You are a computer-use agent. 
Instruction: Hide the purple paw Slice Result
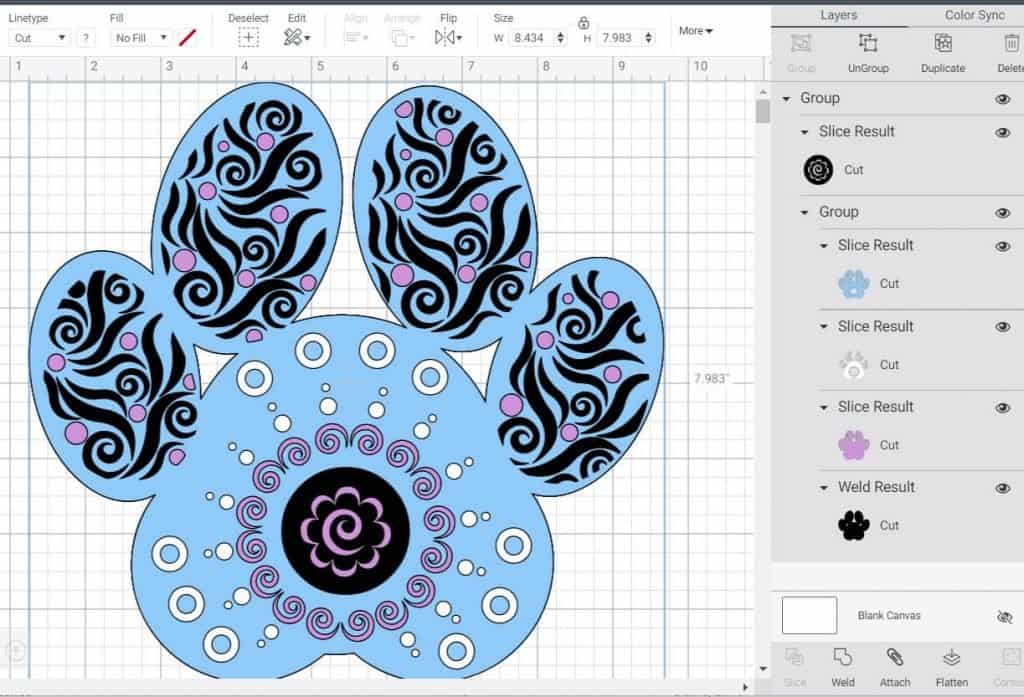[x=1002, y=408]
